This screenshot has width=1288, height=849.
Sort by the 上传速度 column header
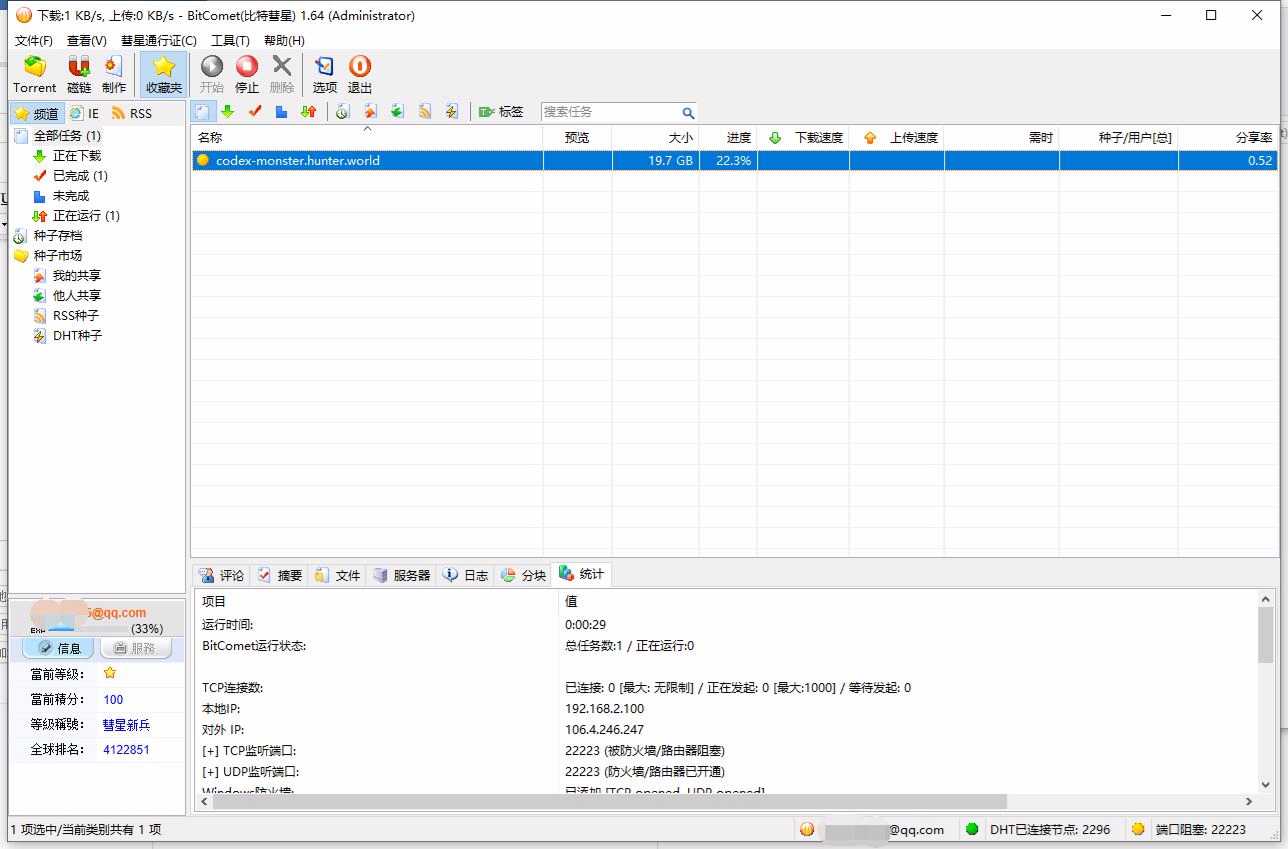click(896, 137)
